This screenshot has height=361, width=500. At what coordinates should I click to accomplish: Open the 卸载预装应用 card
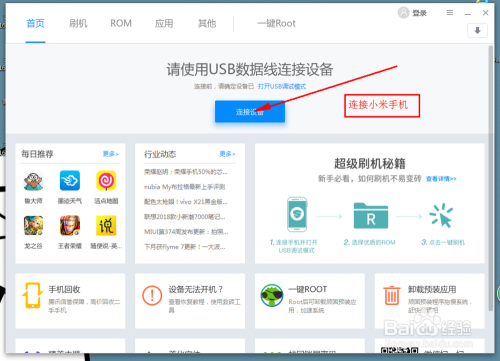tap(429, 301)
